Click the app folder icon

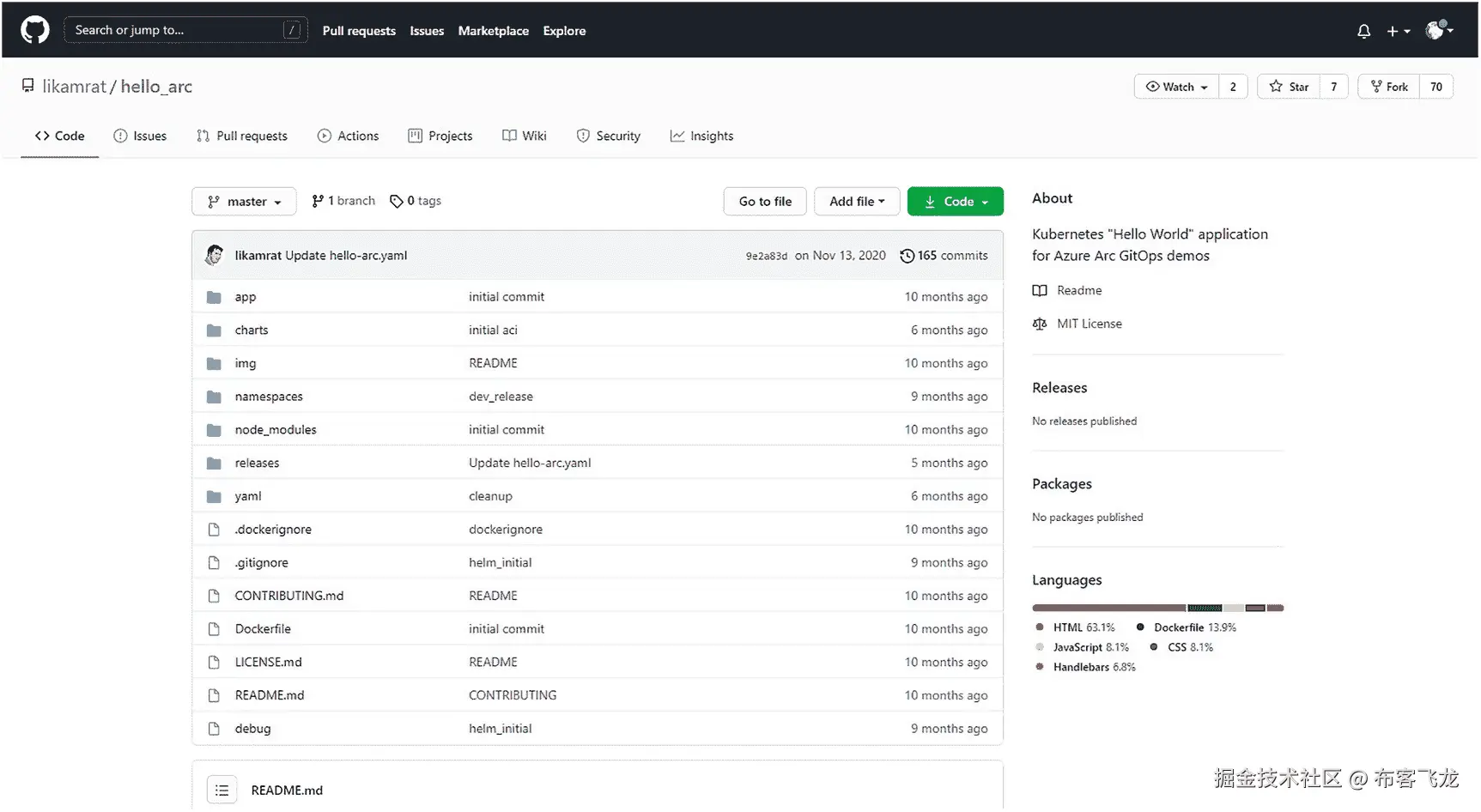[x=214, y=297]
